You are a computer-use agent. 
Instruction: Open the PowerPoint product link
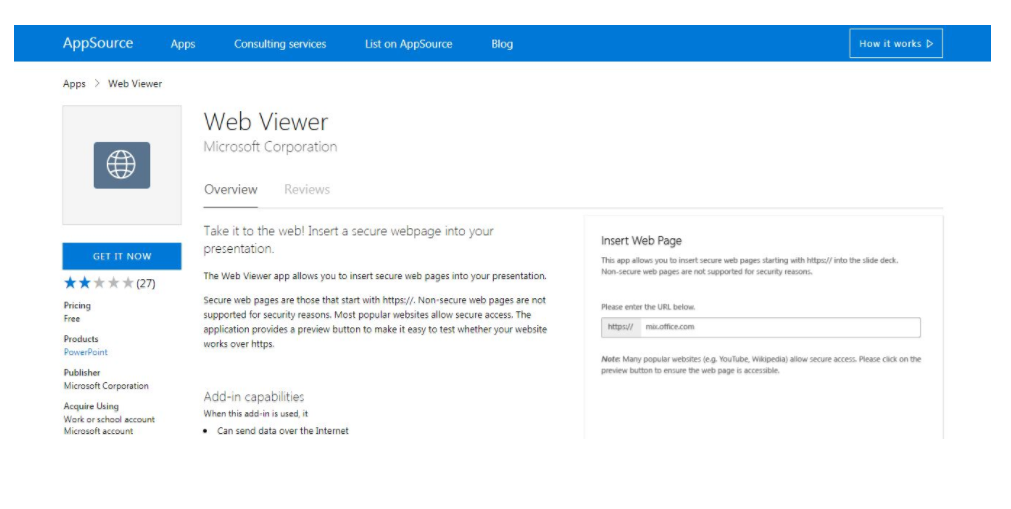[x=85, y=352]
